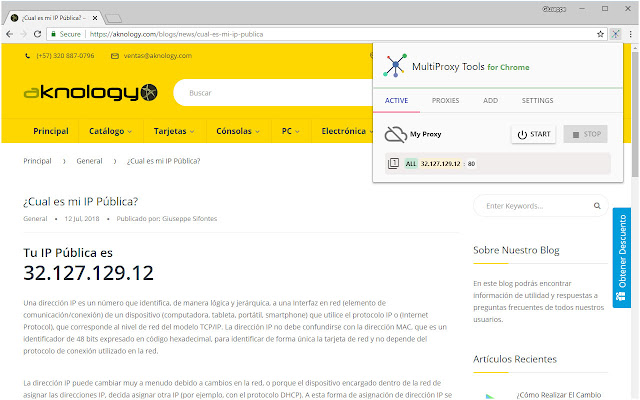Expand the Cónsolas dropdown menu

(x=238, y=131)
